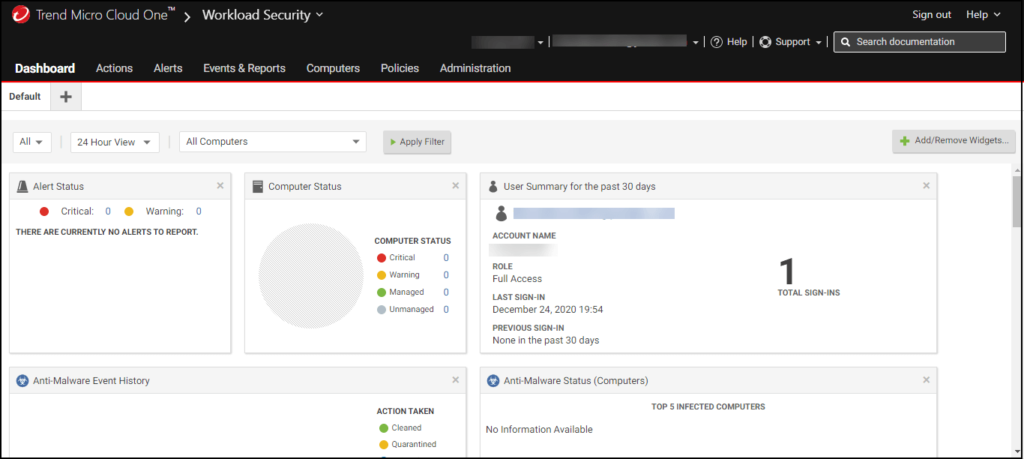Open the Actions menu
The height and width of the screenshot is (459, 1024).
click(114, 68)
